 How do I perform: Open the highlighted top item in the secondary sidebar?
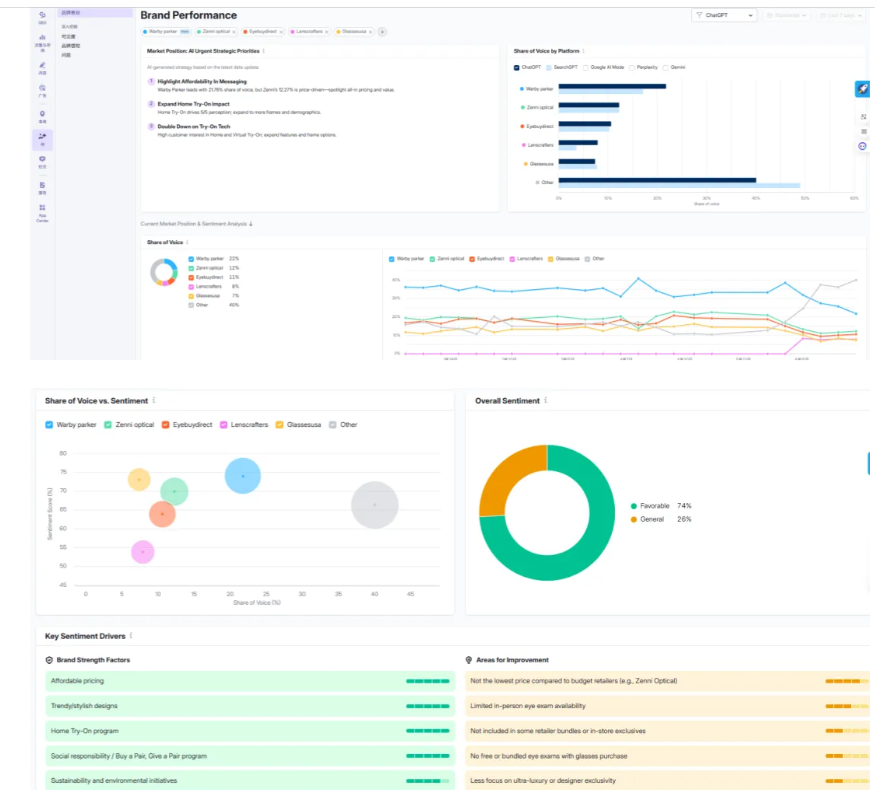coord(95,12)
